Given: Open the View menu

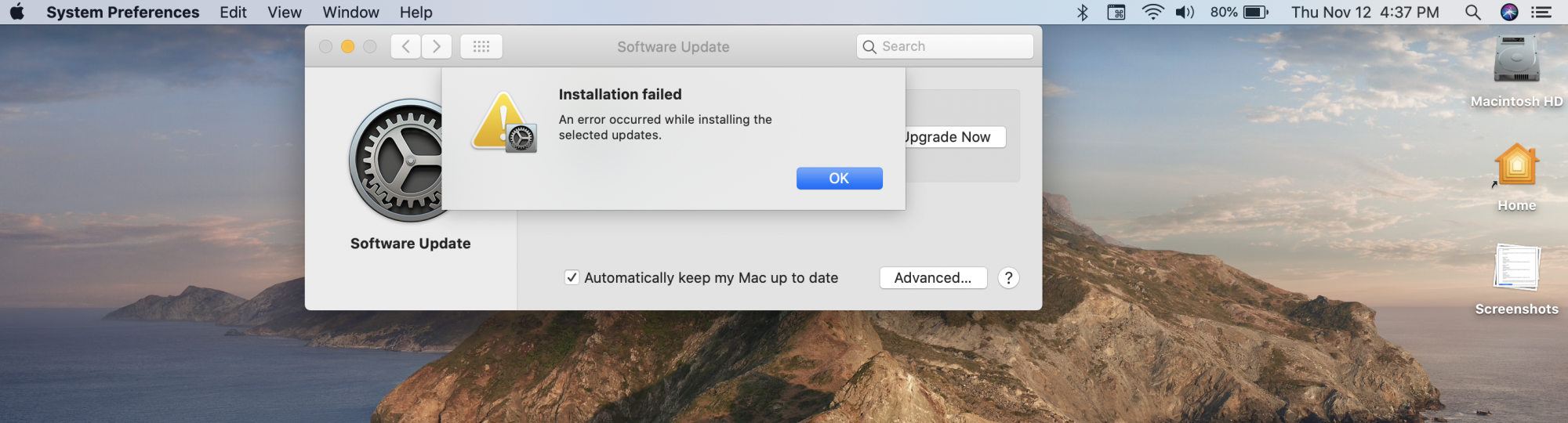Looking at the screenshot, I should tap(285, 12).
